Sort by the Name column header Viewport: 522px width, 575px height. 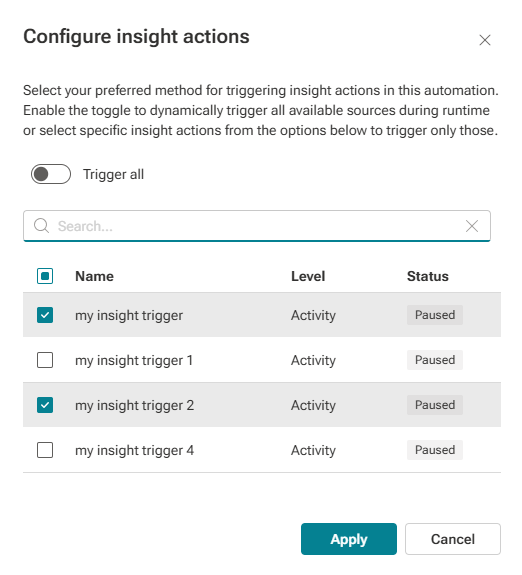(95, 276)
